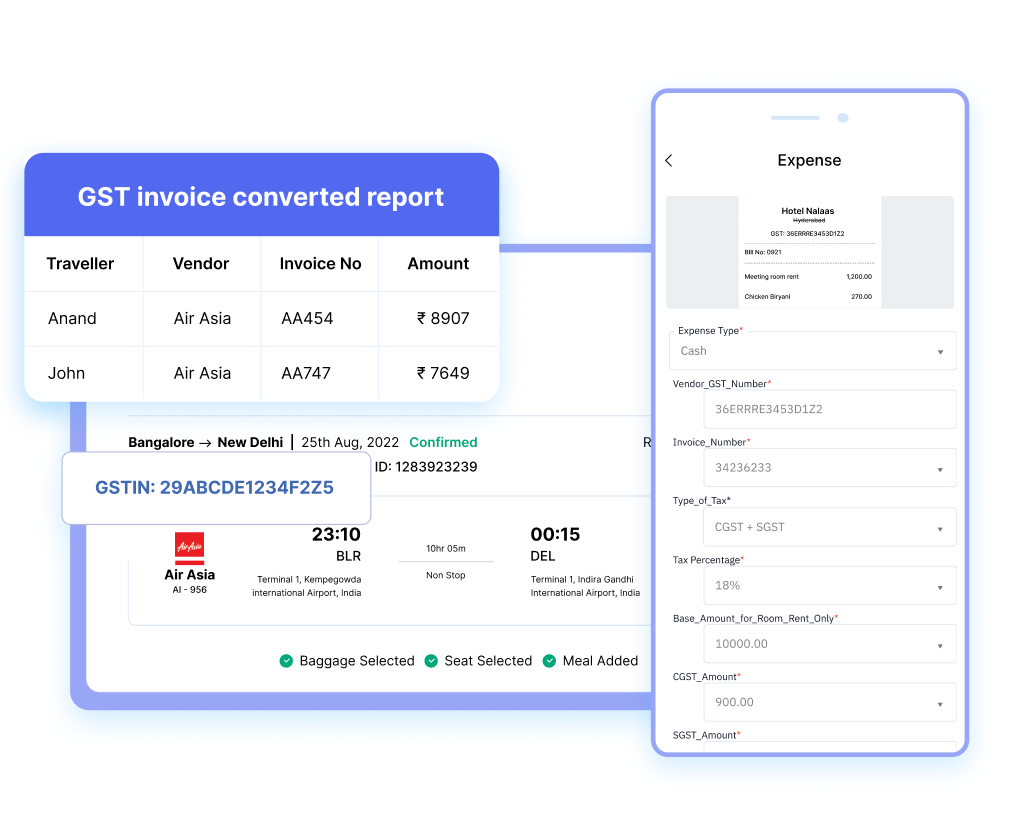Click the green Confirmed status label
The width and height of the screenshot is (1014, 816).
pyautogui.click(x=443, y=442)
